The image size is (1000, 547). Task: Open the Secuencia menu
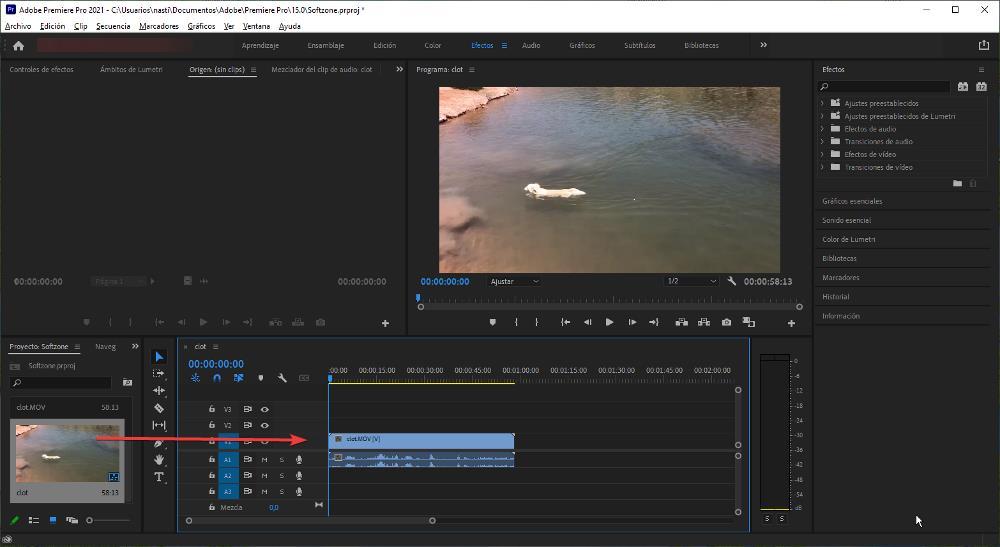pyautogui.click(x=113, y=26)
